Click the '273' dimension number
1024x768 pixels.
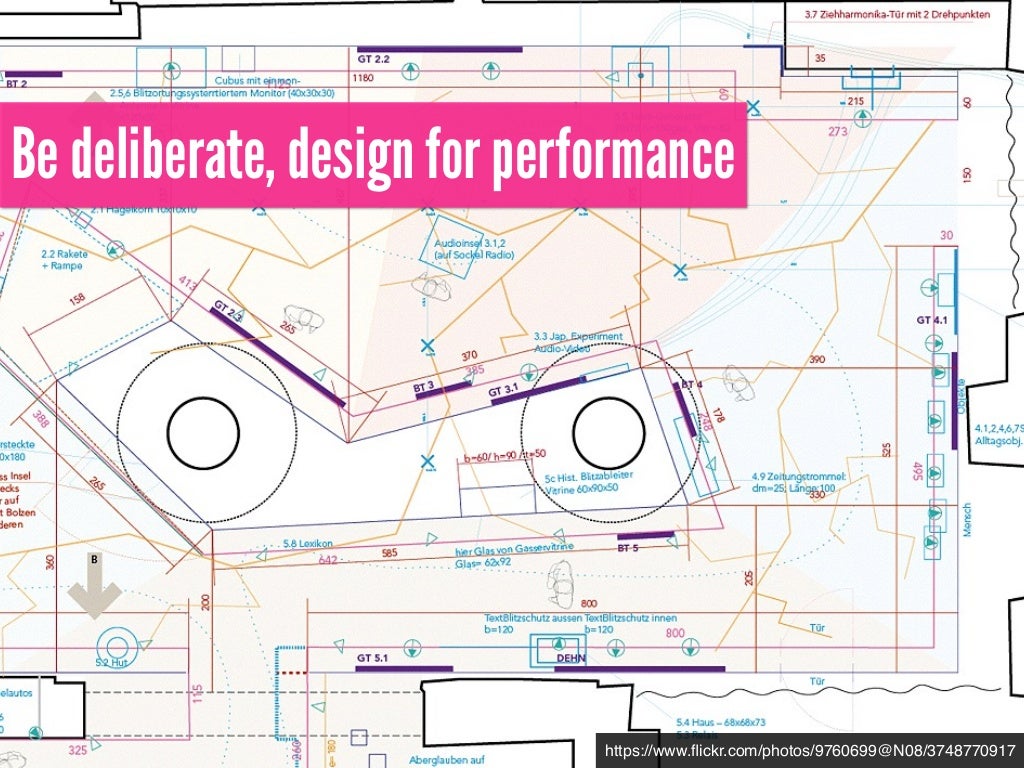(838, 131)
